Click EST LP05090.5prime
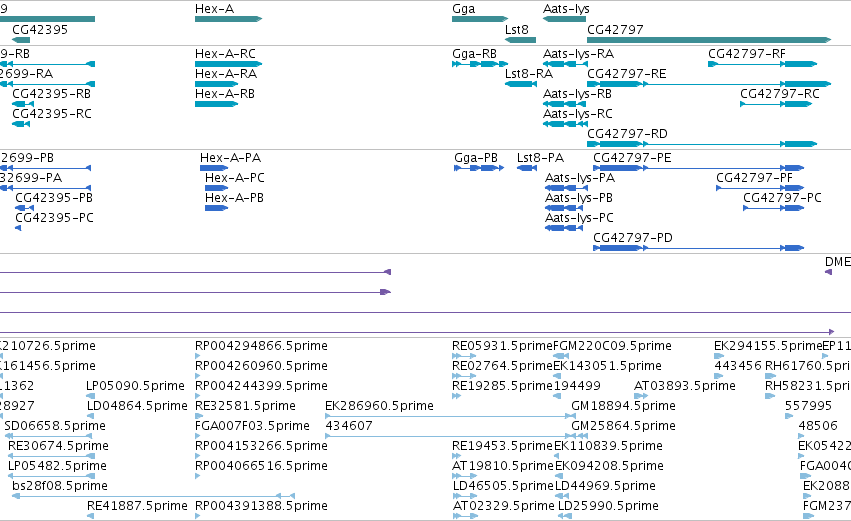This screenshot has width=851, height=521. pos(135,386)
